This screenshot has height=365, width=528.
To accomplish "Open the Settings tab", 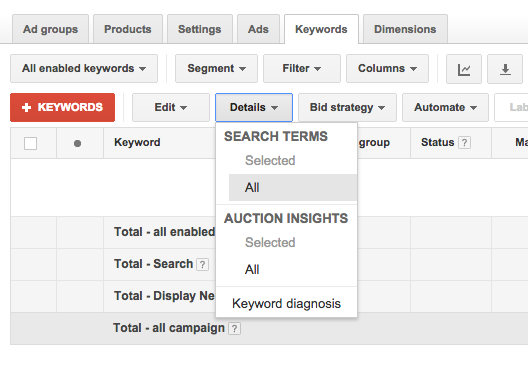I will [200, 29].
